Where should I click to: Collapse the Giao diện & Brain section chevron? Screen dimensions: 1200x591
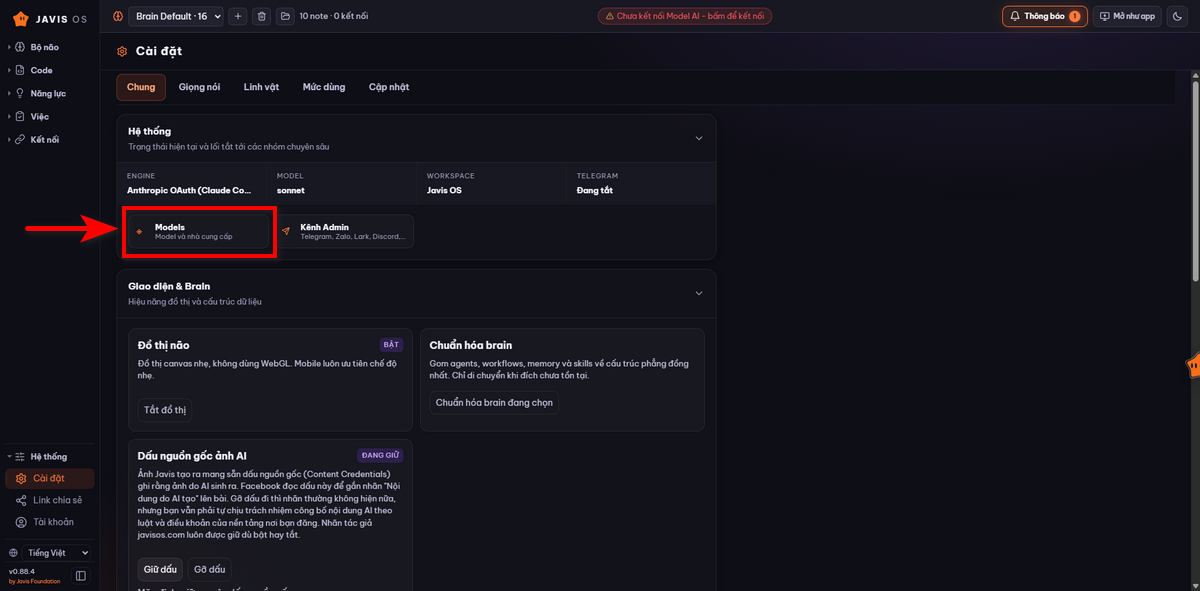[x=699, y=293]
